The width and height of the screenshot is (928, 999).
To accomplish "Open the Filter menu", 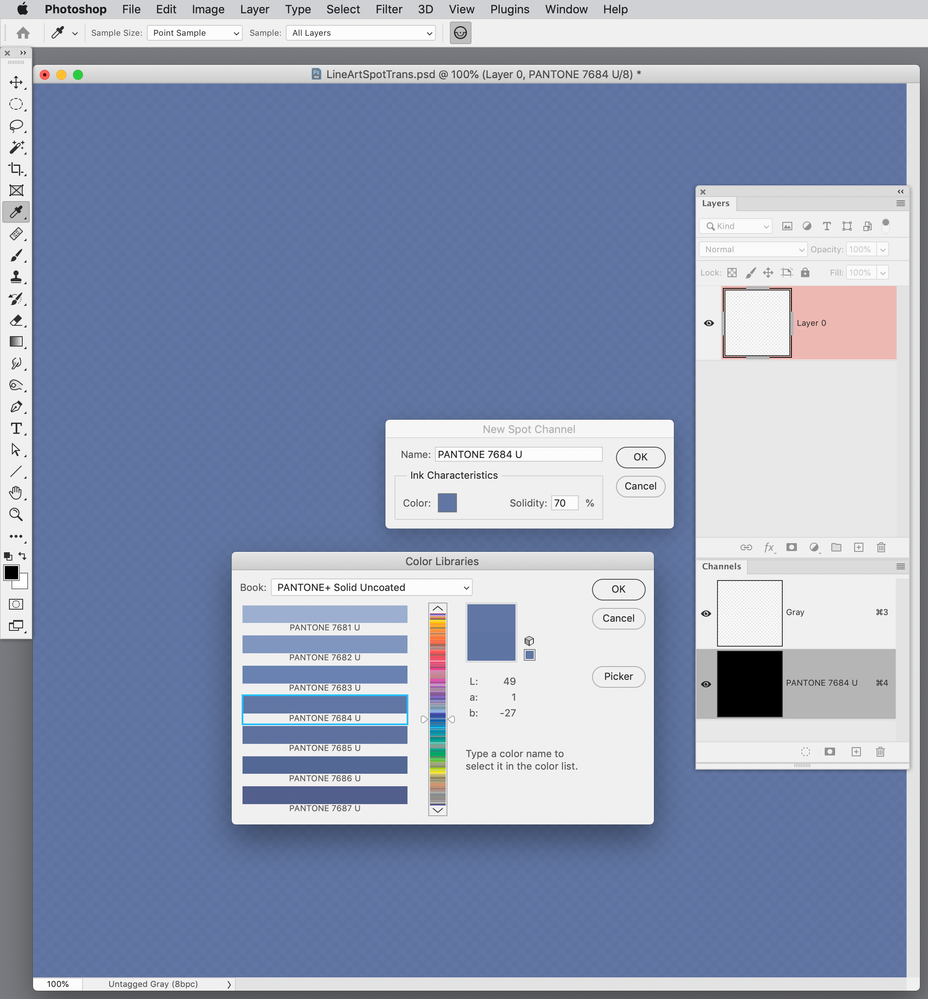I will (389, 10).
